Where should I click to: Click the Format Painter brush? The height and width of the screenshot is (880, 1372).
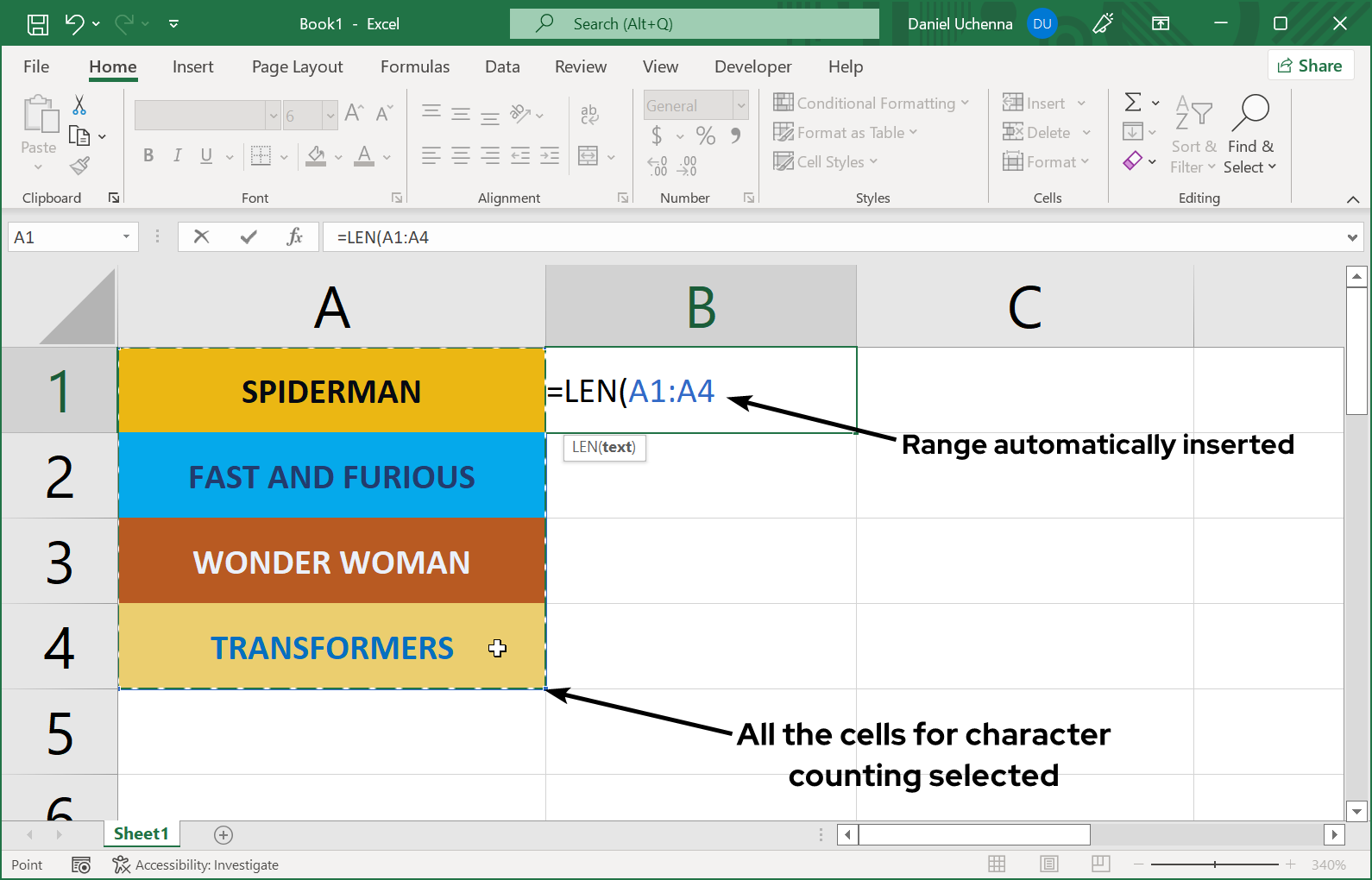pyautogui.click(x=79, y=165)
